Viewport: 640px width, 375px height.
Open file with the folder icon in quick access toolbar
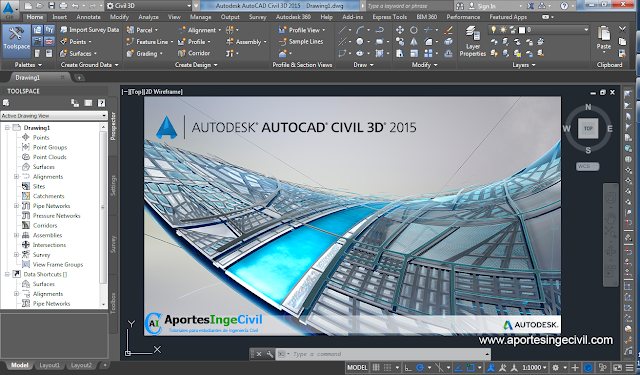coord(40,6)
